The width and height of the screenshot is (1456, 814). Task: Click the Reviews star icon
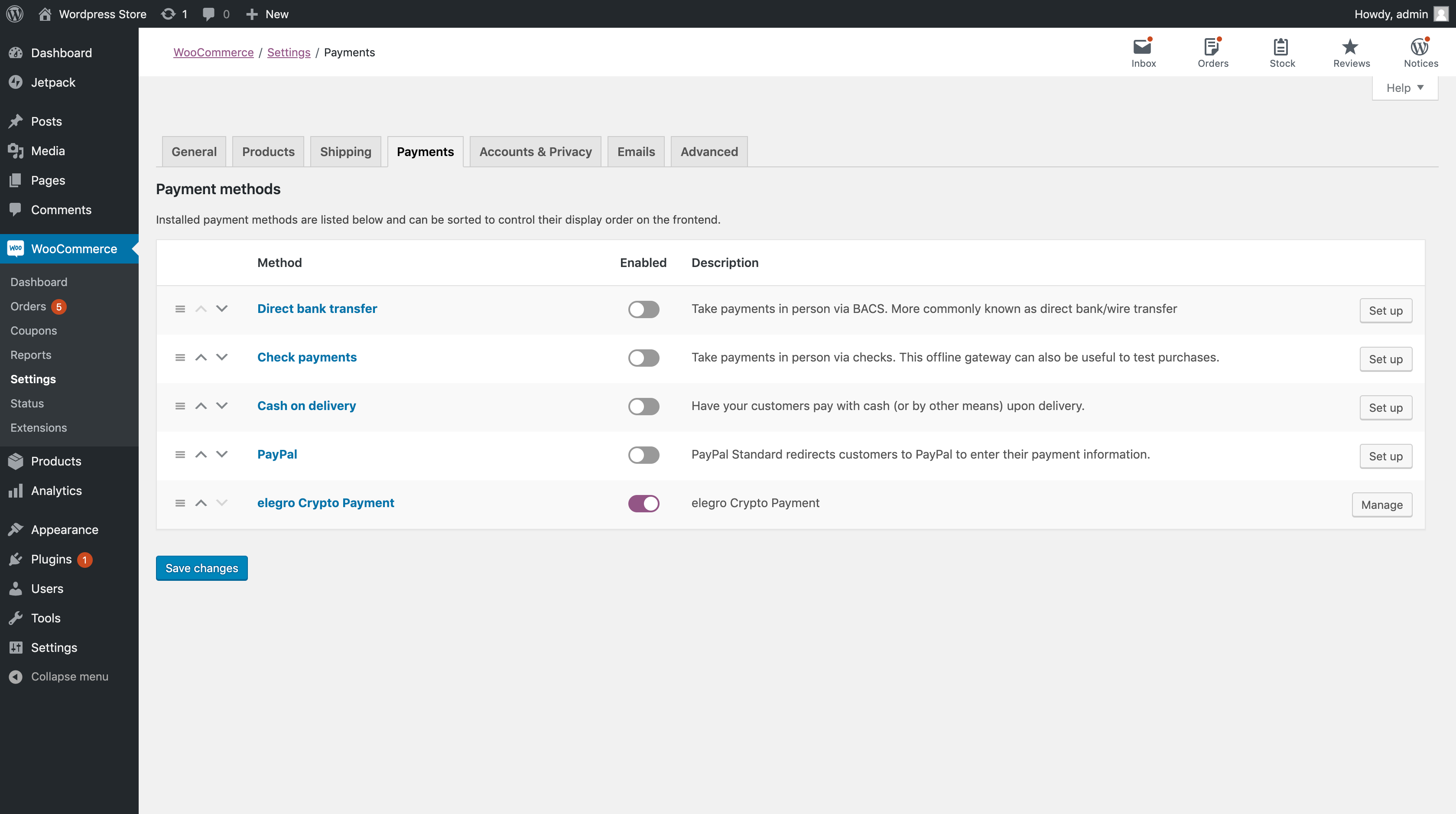[x=1350, y=47]
